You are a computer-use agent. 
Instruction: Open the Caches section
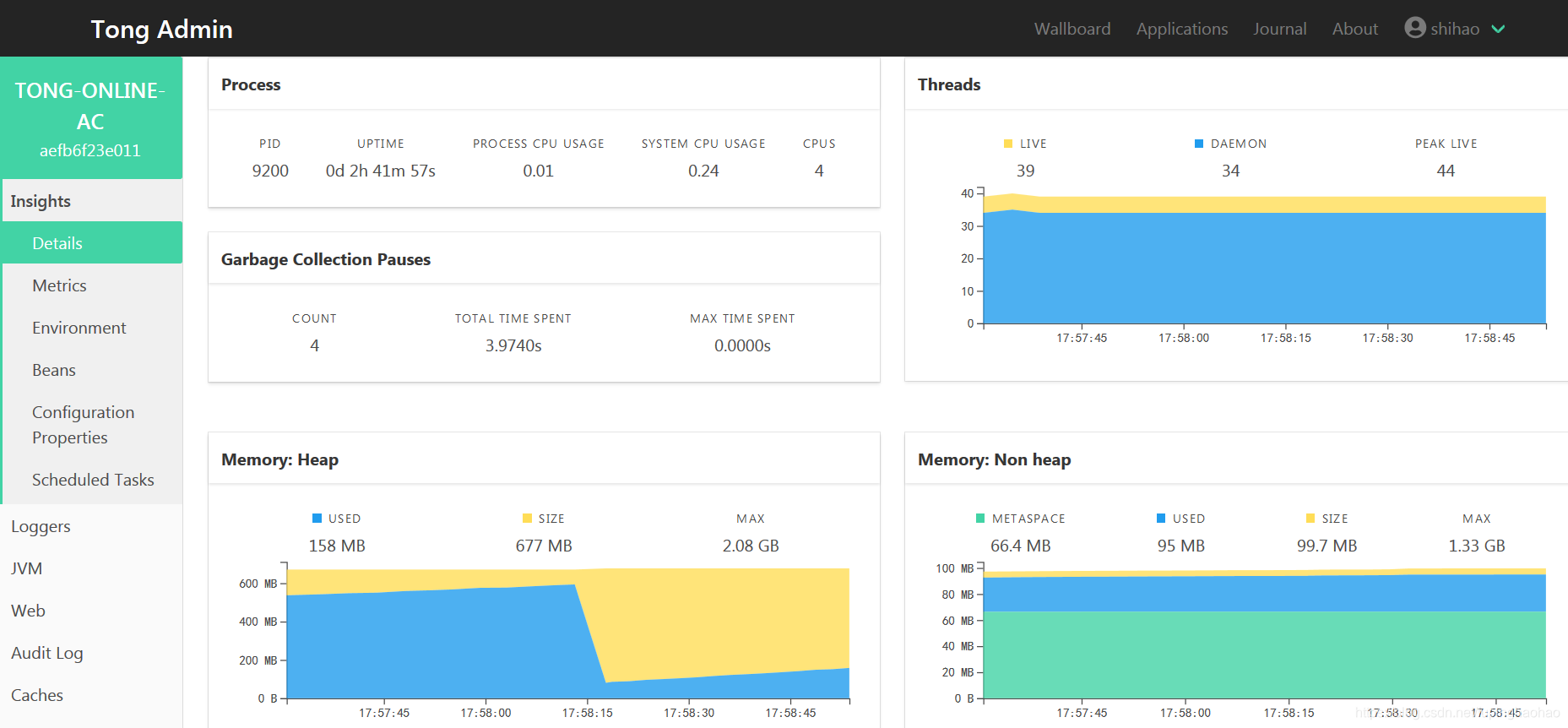click(91, 695)
